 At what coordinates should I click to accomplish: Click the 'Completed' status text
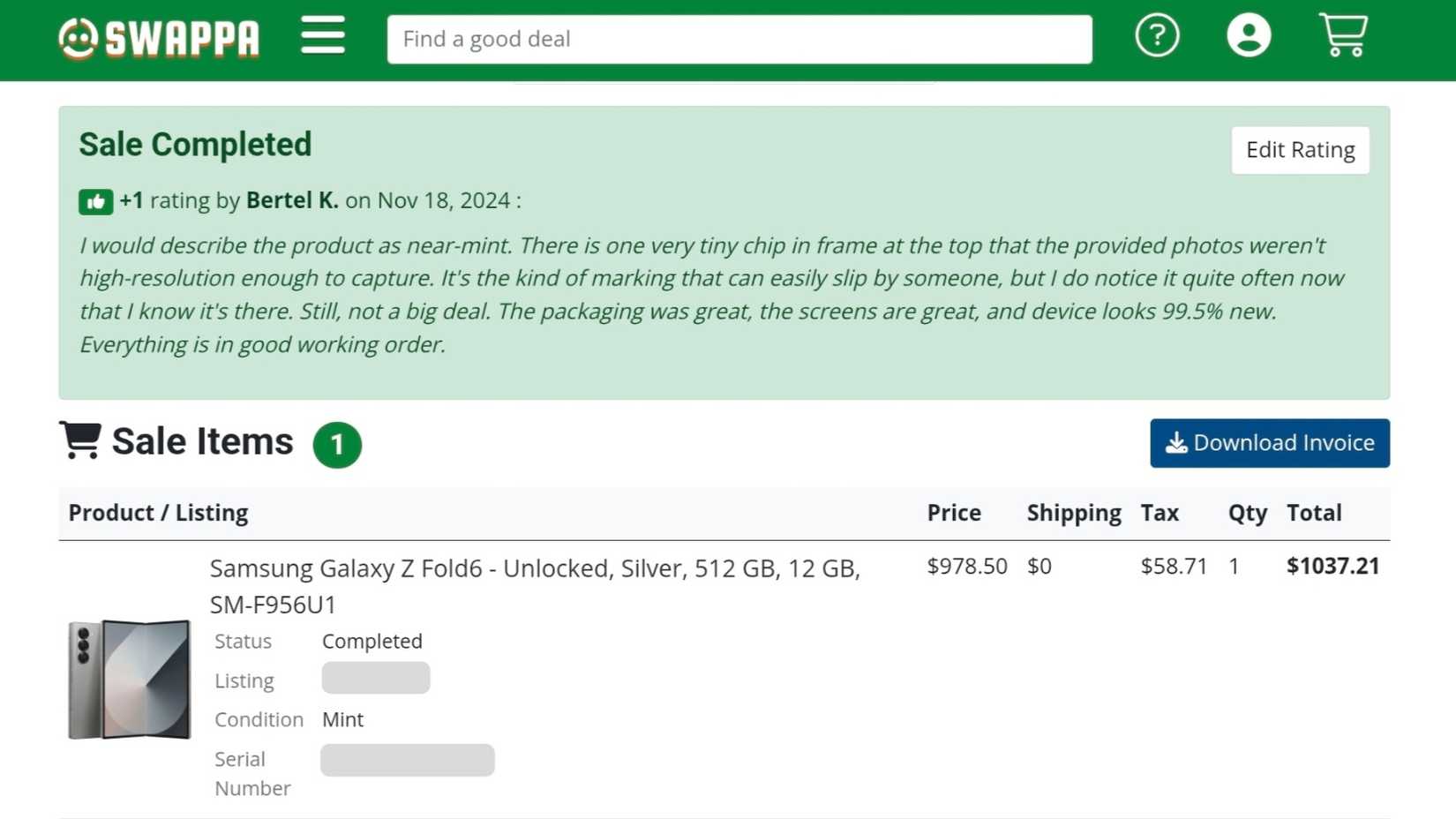(x=372, y=641)
